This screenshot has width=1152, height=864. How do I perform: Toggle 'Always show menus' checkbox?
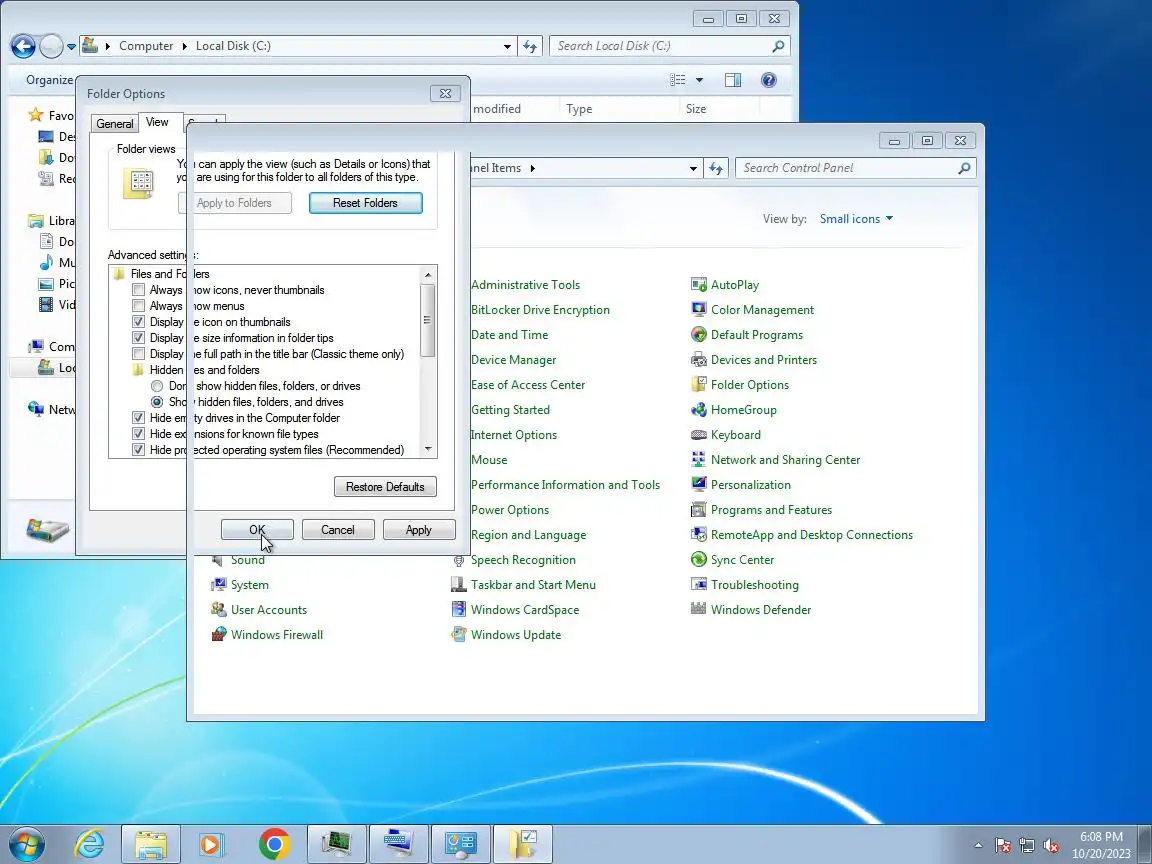[138, 306]
